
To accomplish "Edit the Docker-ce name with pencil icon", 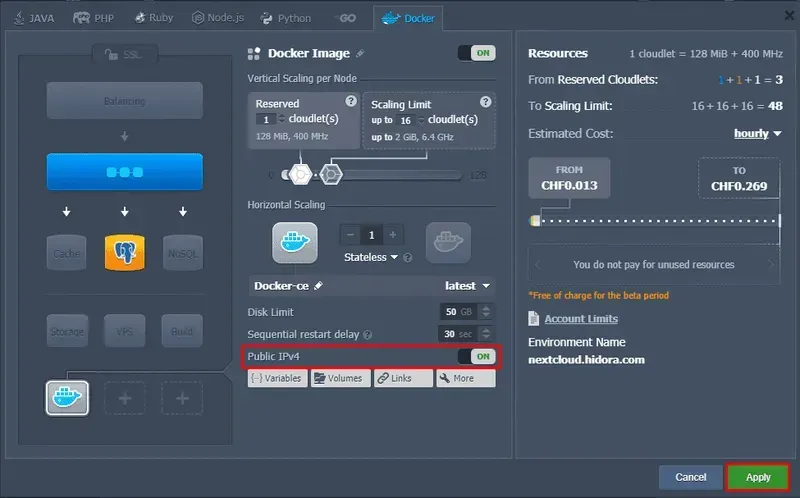I will (x=319, y=286).
